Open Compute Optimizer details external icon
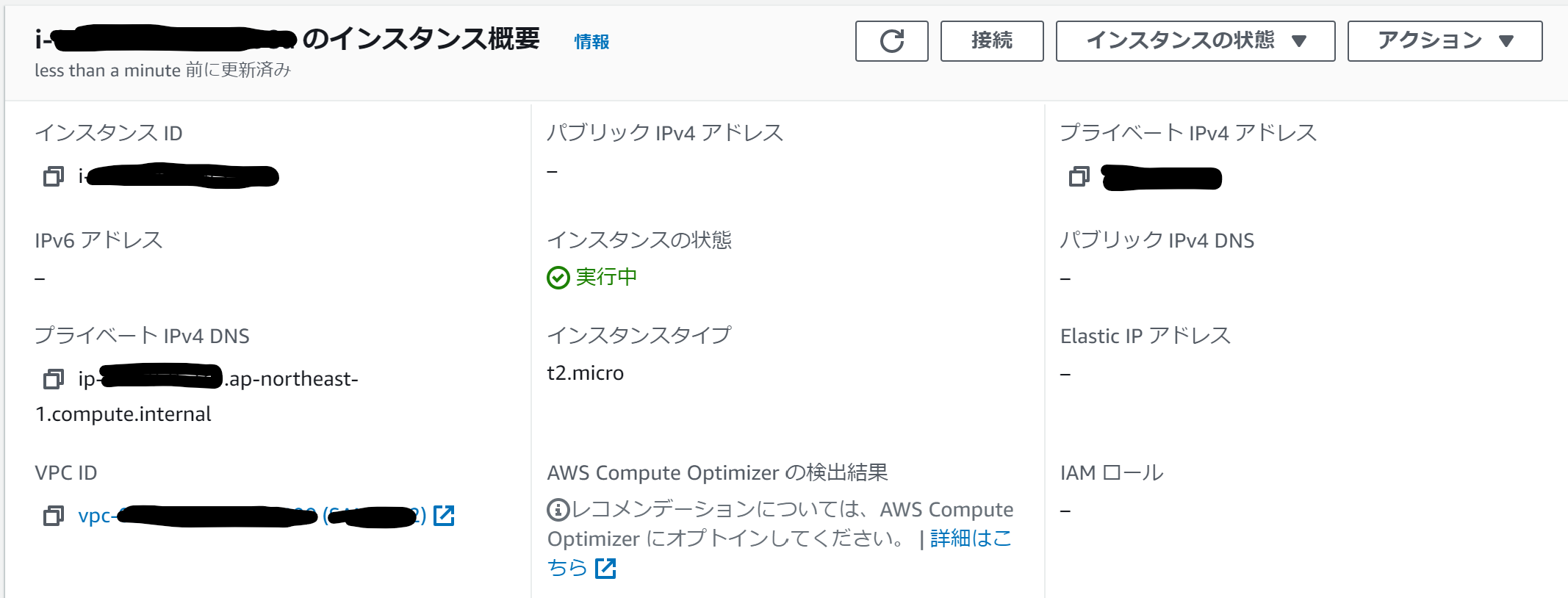This screenshot has width=1568, height=598. pyautogui.click(x=605, y=568)
